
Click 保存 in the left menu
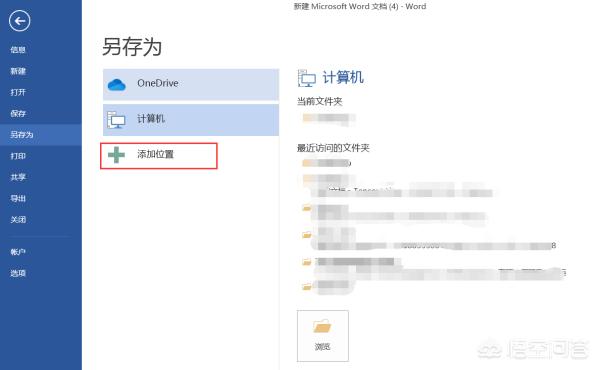pos(18,114)
